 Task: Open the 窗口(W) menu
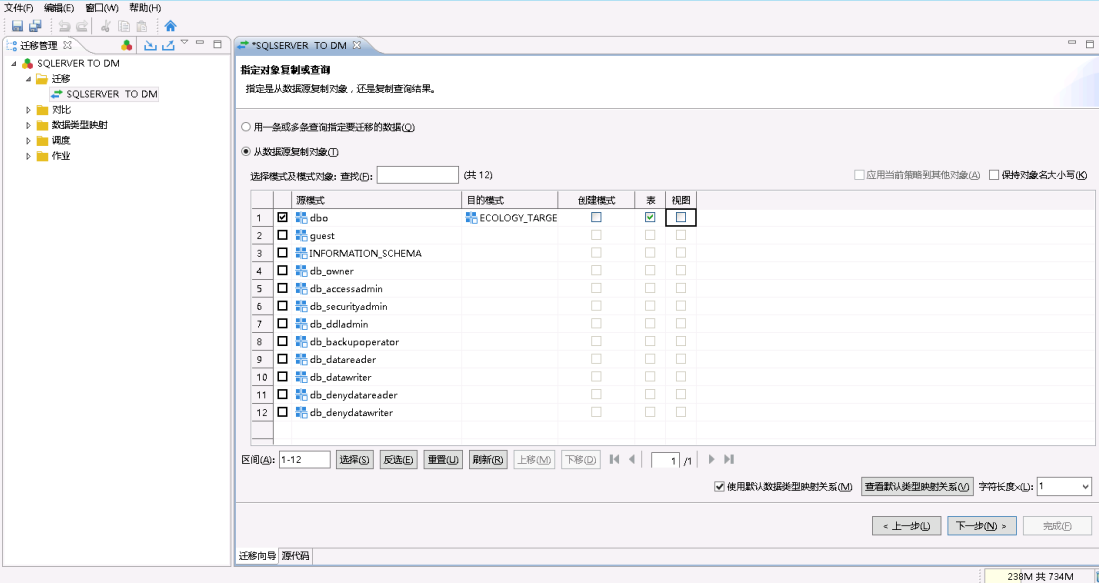[x=102, y=8]
